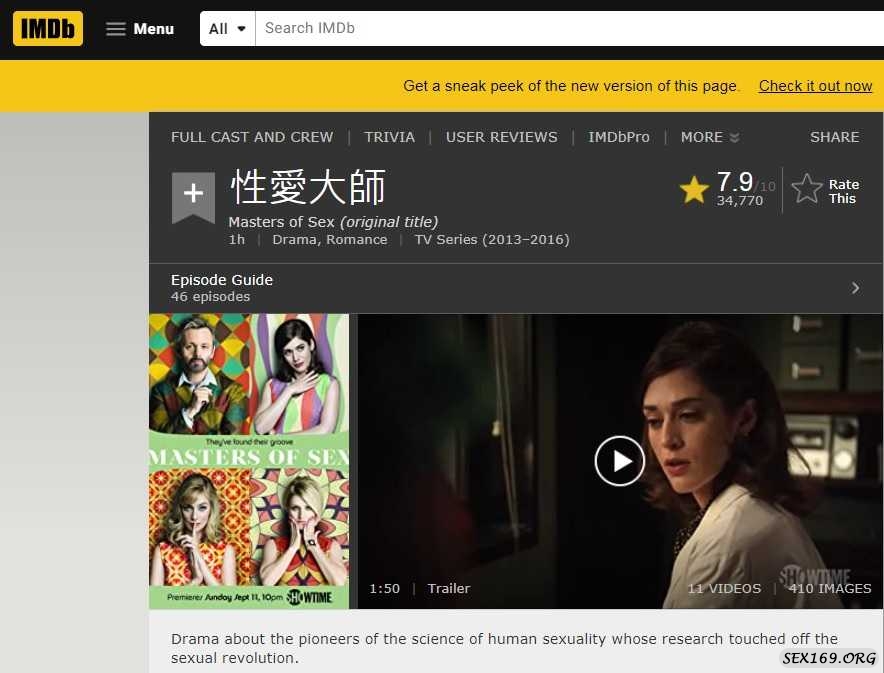This screenshot has width=884, height=673.
Task: View the 11 VIDEOS link
Action: pyautogui.click(x=724, y=588)
